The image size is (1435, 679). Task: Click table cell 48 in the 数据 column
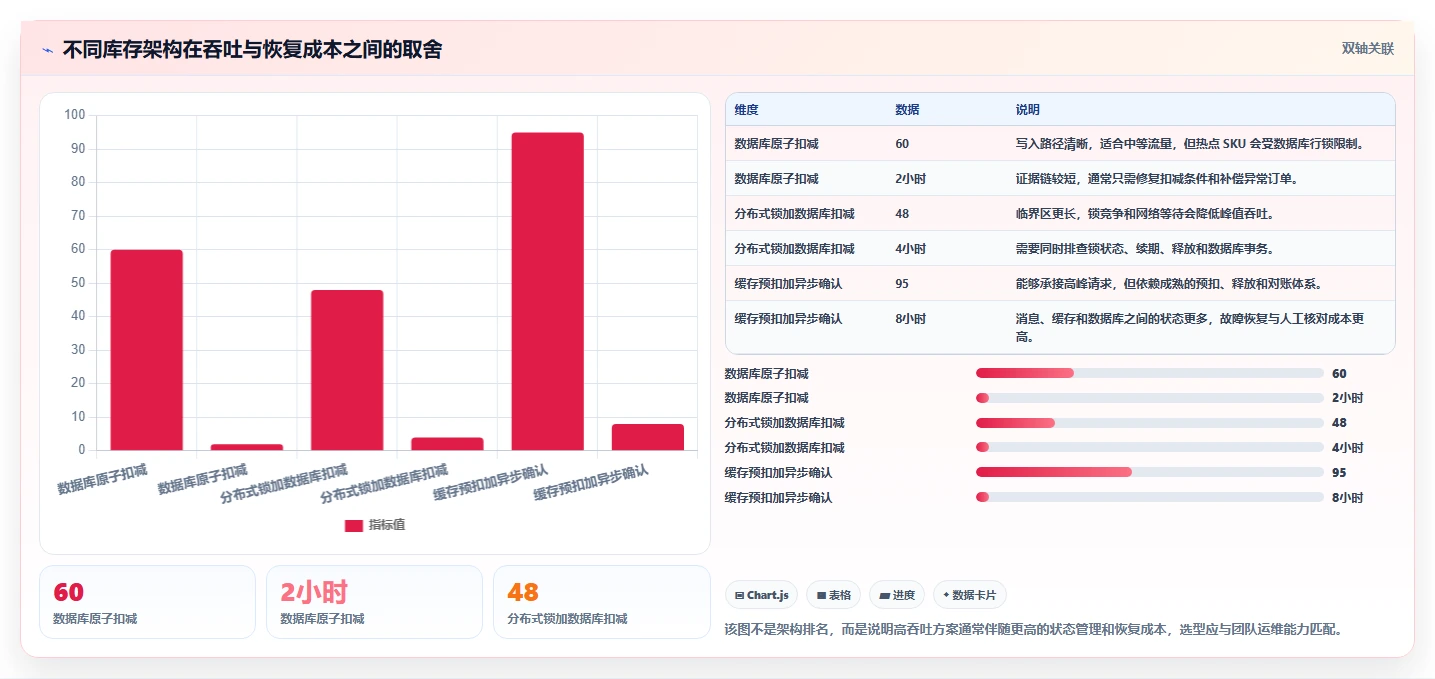coord(902,214)
